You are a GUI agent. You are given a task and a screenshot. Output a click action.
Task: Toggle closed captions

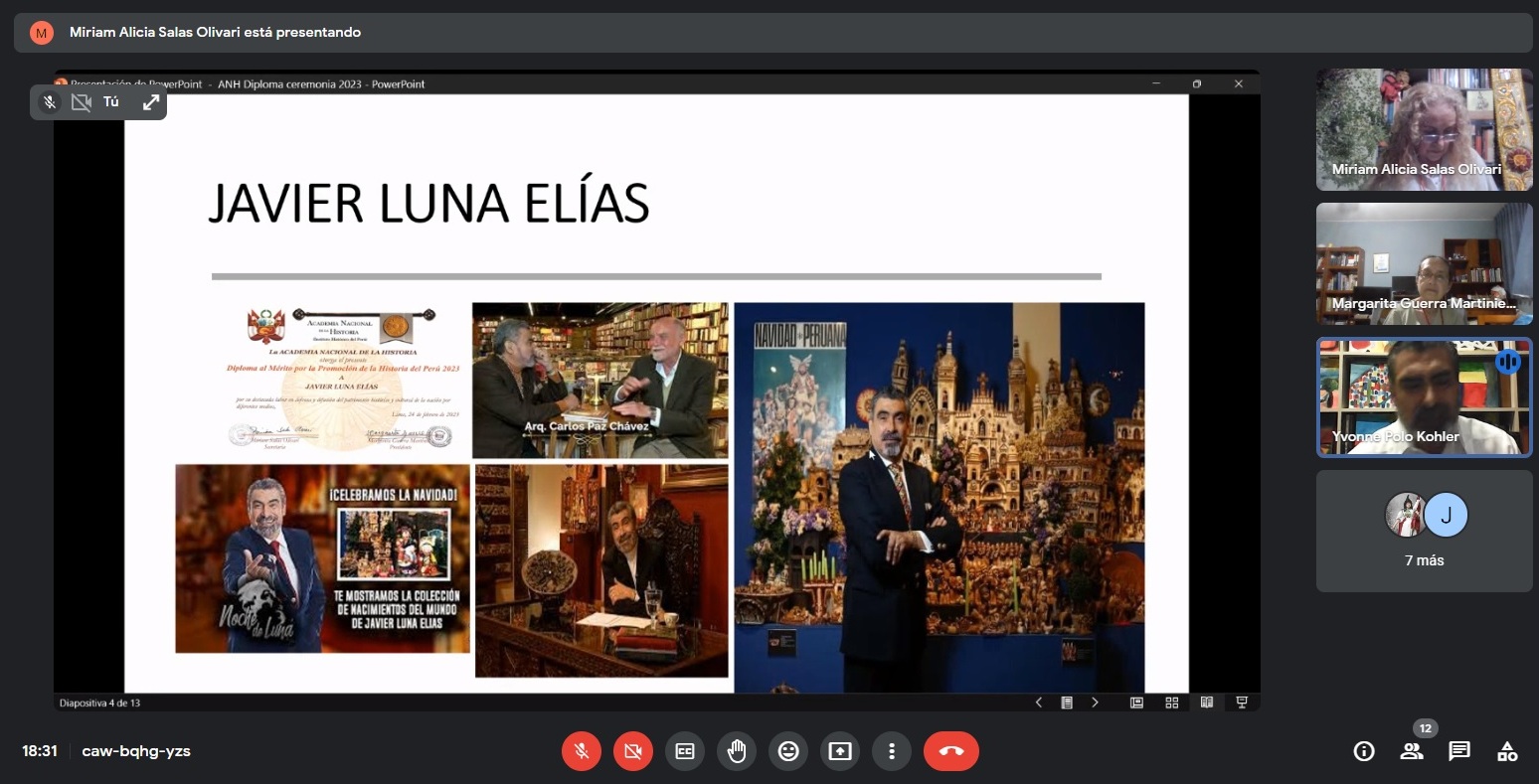point(685,751)
